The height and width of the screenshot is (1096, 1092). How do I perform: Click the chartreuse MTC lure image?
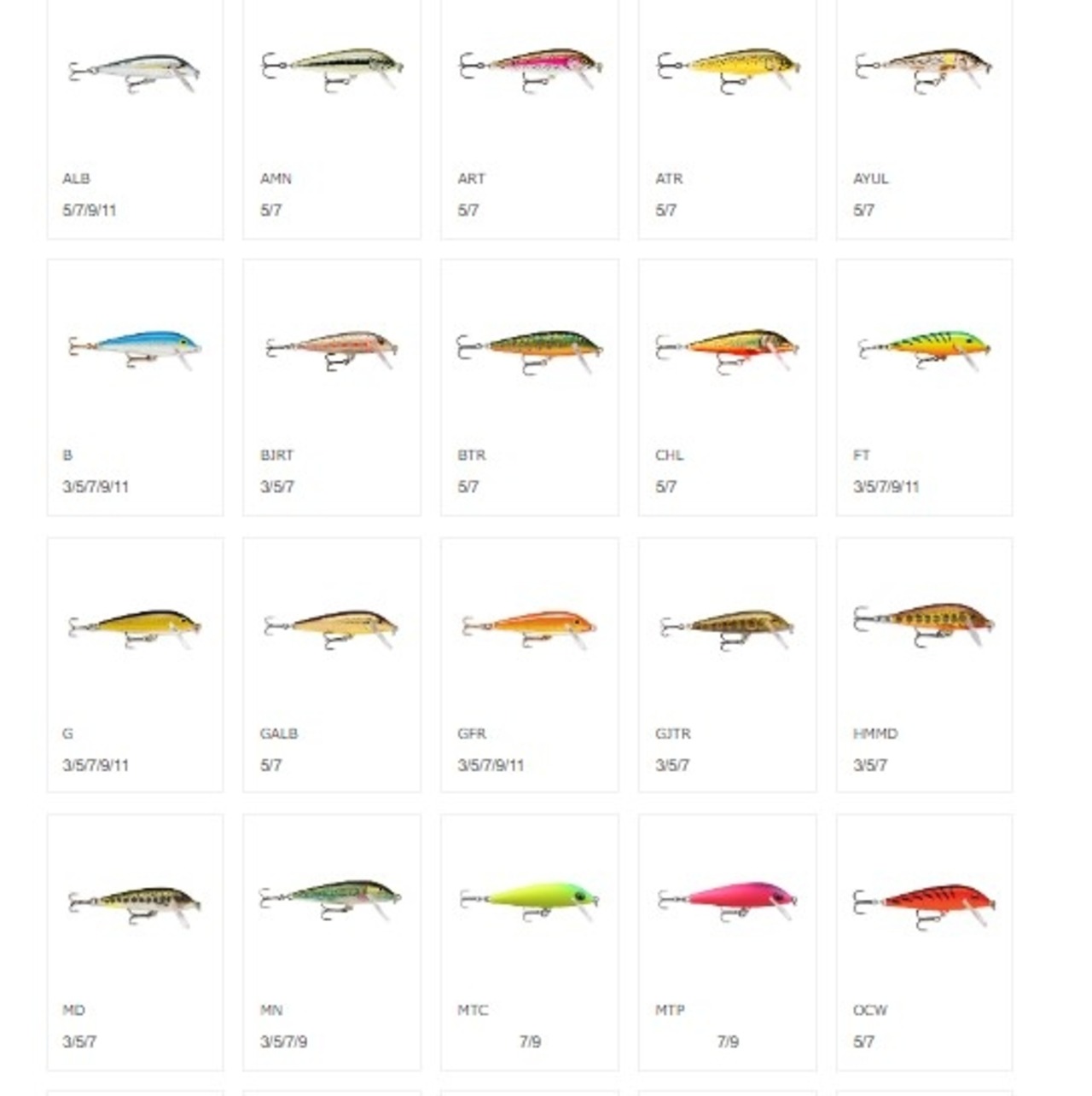530,902
